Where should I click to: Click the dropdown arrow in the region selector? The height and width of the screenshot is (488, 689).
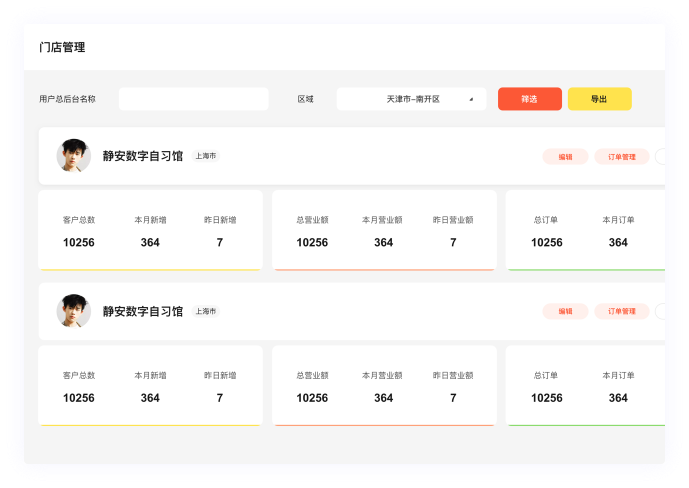coord(471,99)
